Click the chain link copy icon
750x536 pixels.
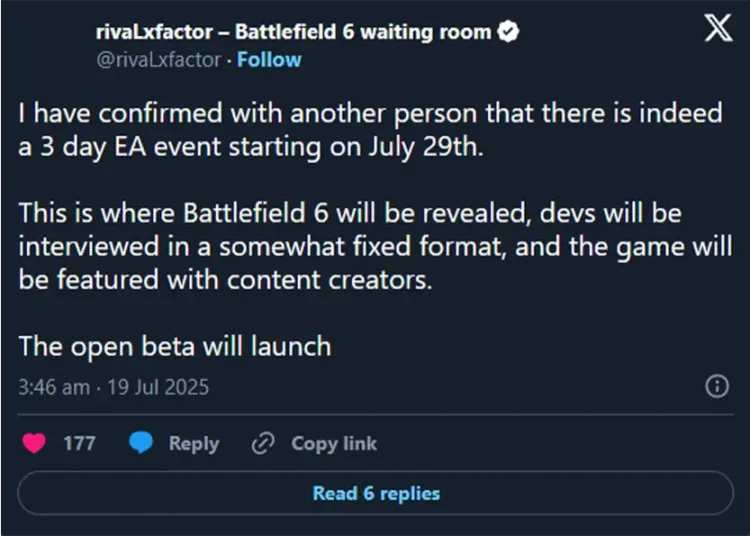[263, 443]
